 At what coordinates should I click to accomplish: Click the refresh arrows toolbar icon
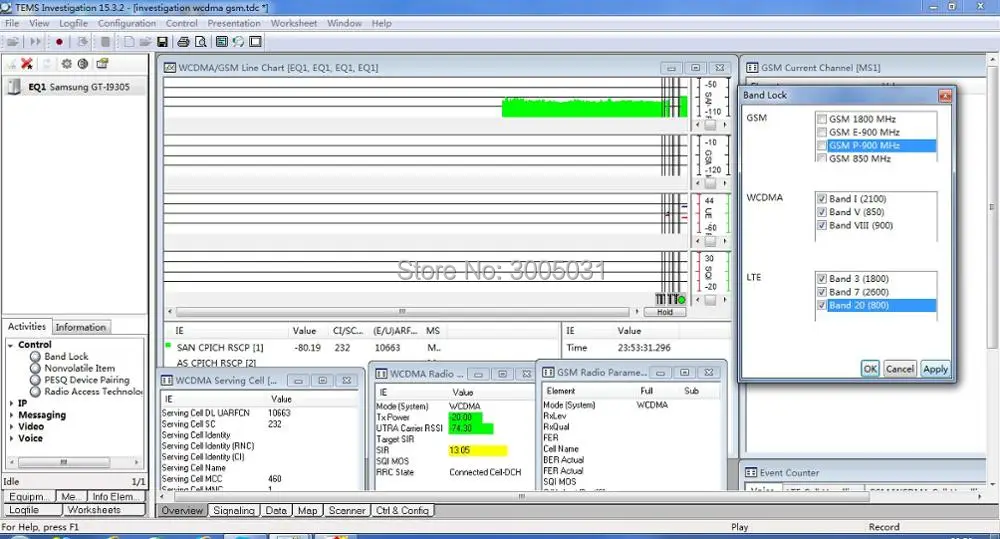(x=239, y=42)
